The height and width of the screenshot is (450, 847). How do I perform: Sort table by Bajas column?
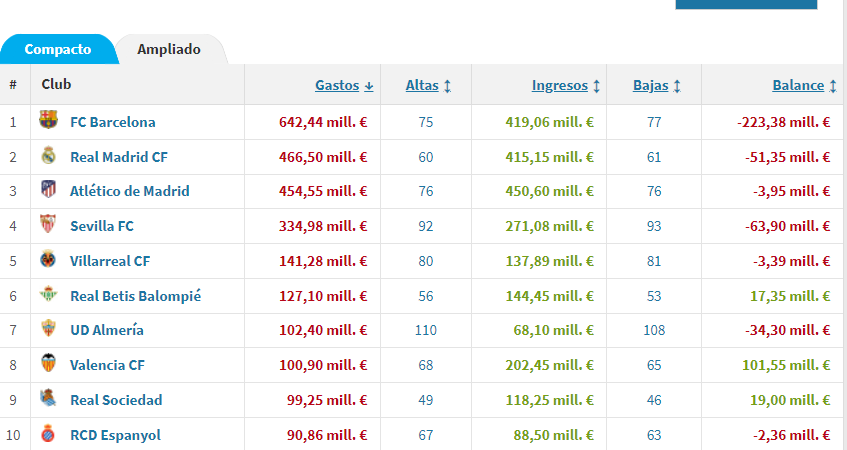pyautogui.click(x=656, y=85)
